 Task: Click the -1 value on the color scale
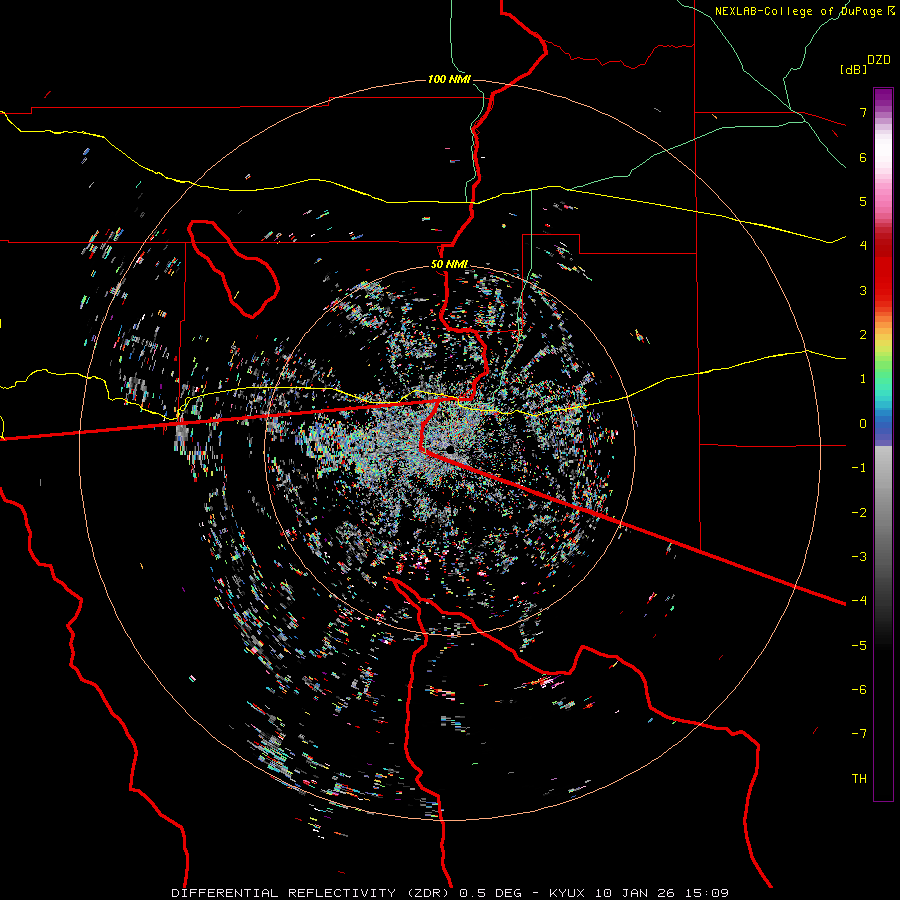[x=859, y=468]
